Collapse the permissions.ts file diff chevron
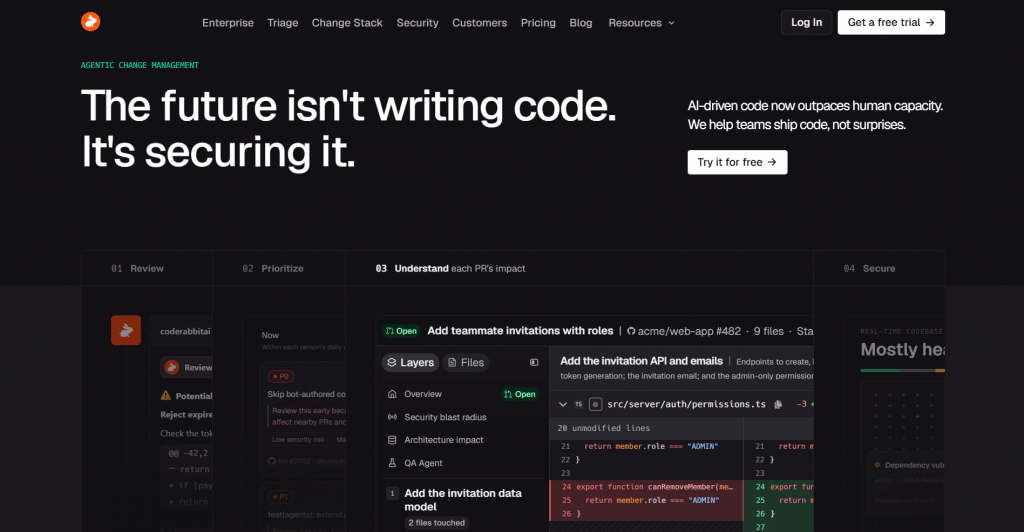Image resolution: width=1024 pixels, height=532 pixels. coord(563,405)
